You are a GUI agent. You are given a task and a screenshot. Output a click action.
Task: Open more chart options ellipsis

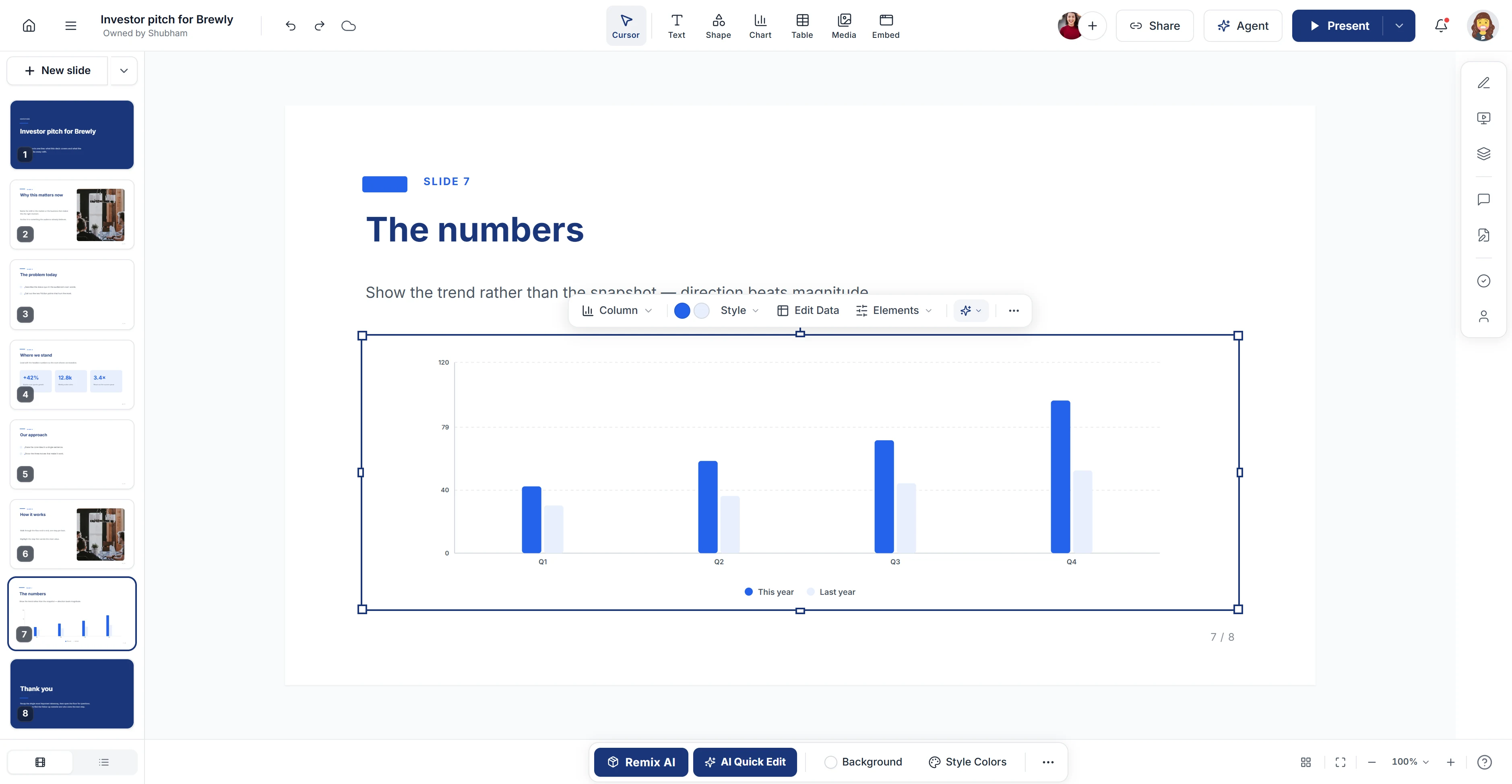(1014, 310)
